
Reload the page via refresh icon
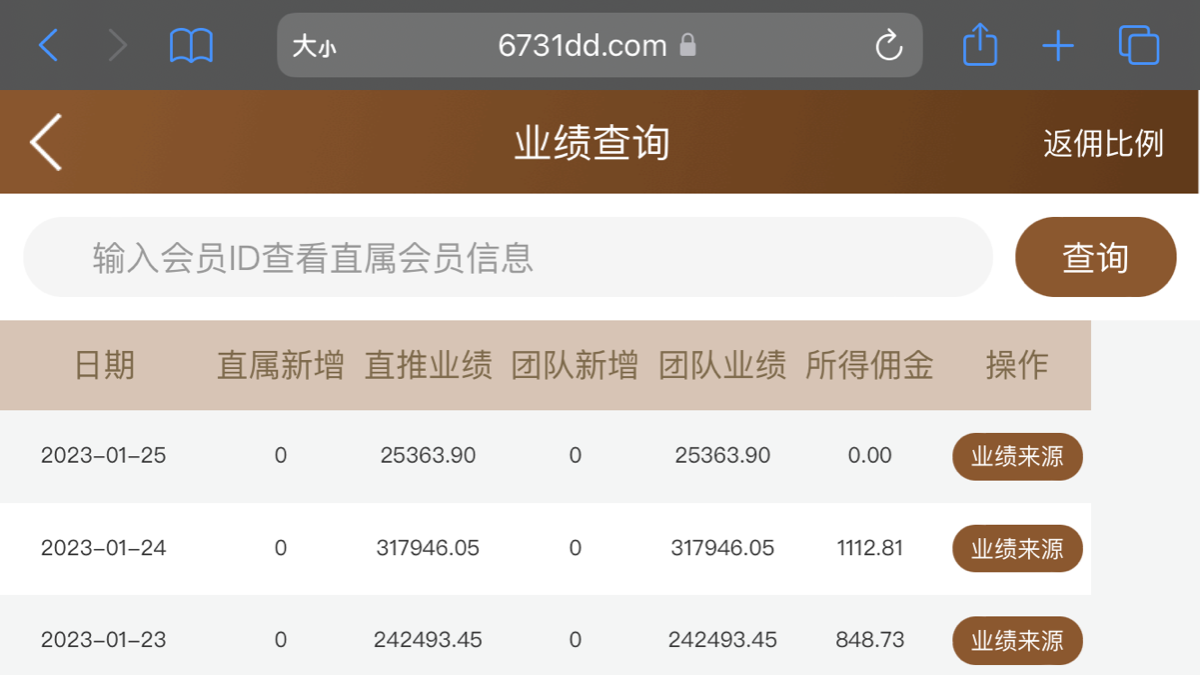tap(887, 44)
